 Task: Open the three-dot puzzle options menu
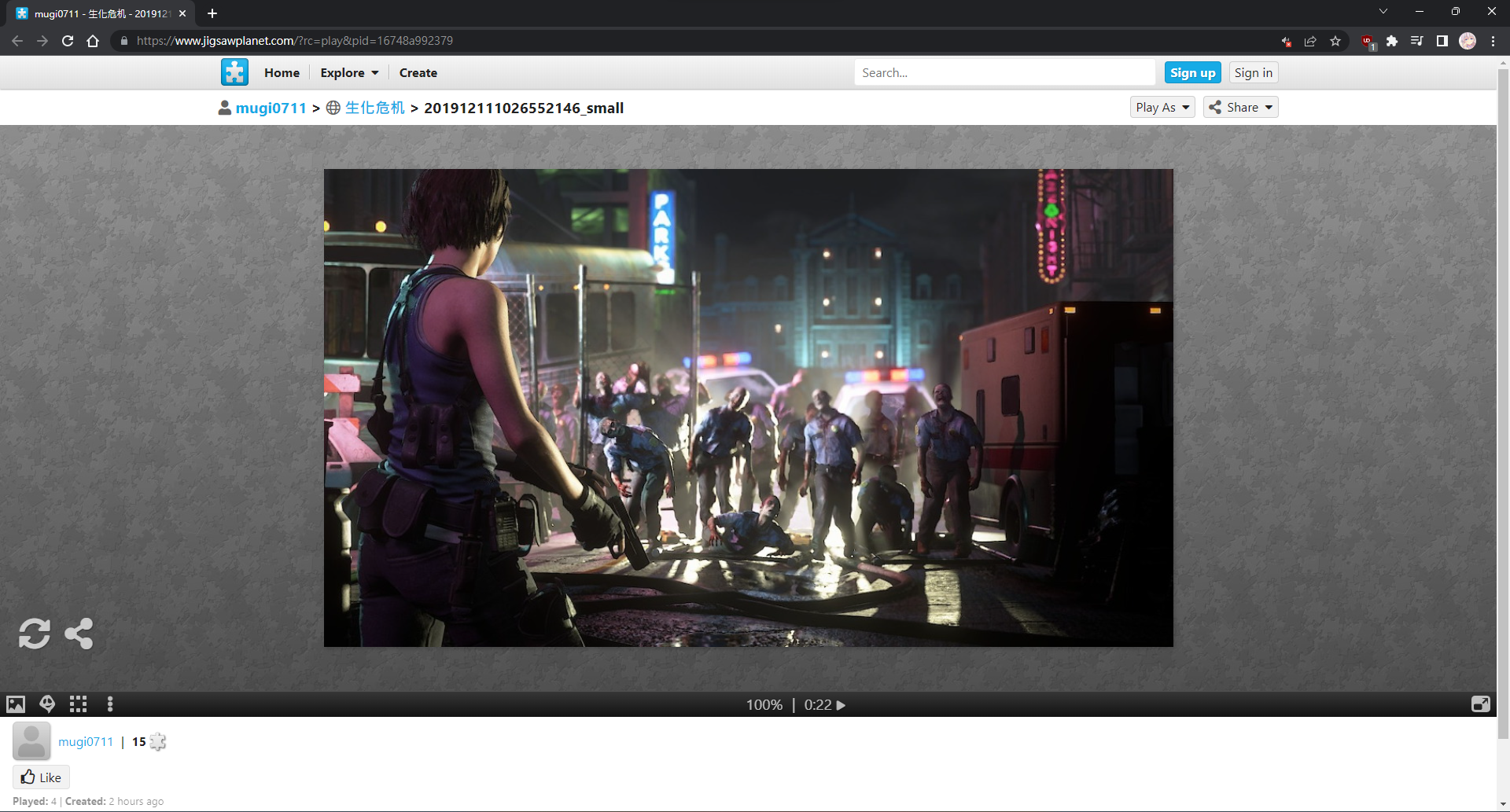pyautogui.click(x=110, y=704)
